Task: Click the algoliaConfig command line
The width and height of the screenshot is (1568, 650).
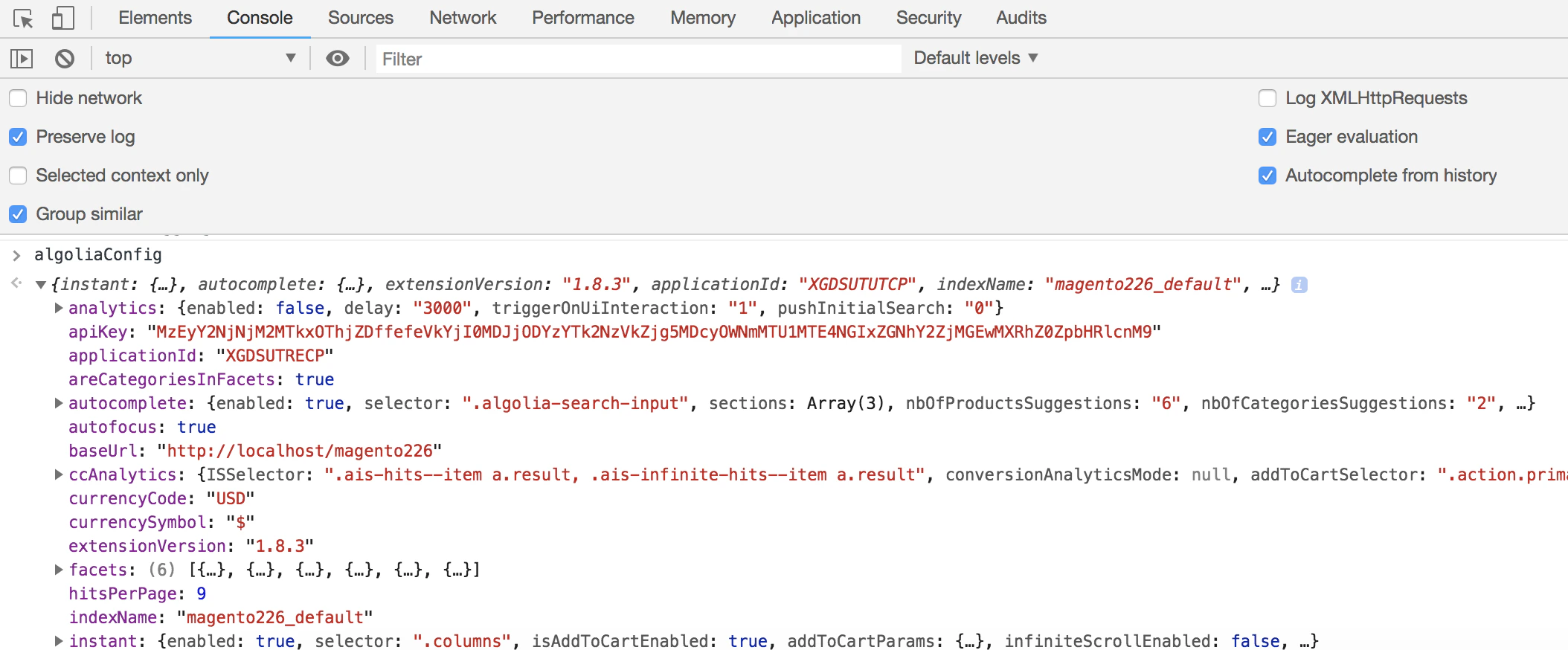Action: (x=98, y=255)
